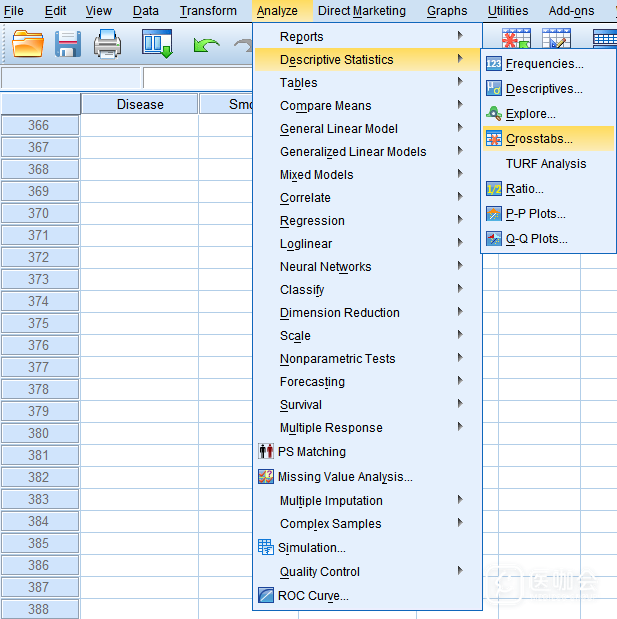This screenshot has height=619, width=617.
Task: Open the P-P Plots option
Action: coord(535,214)
